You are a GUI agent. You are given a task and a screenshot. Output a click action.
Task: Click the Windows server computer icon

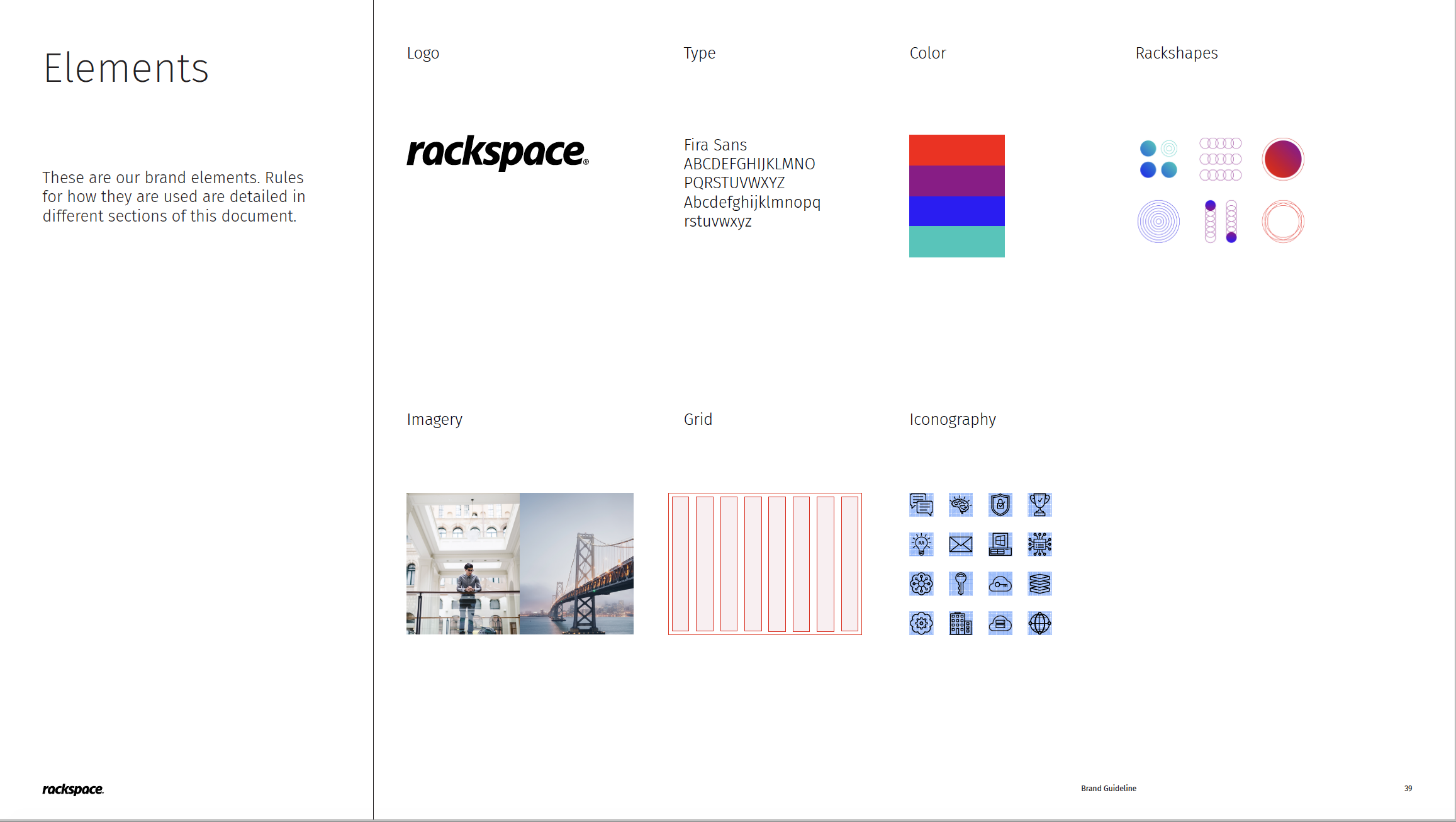click(x=1000, y=544)
